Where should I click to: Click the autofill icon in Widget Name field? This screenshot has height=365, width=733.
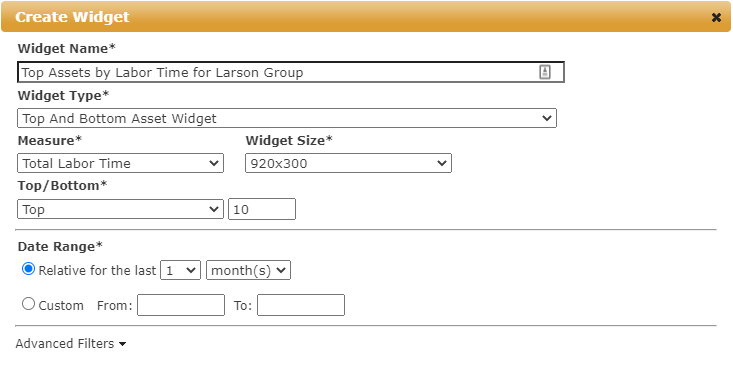[545, 72]
